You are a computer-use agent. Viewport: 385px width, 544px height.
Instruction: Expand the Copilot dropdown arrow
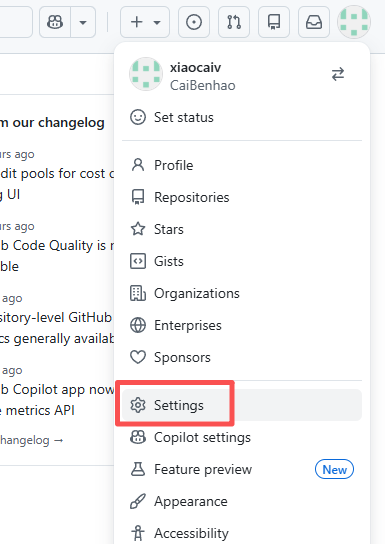pos(83,22)
